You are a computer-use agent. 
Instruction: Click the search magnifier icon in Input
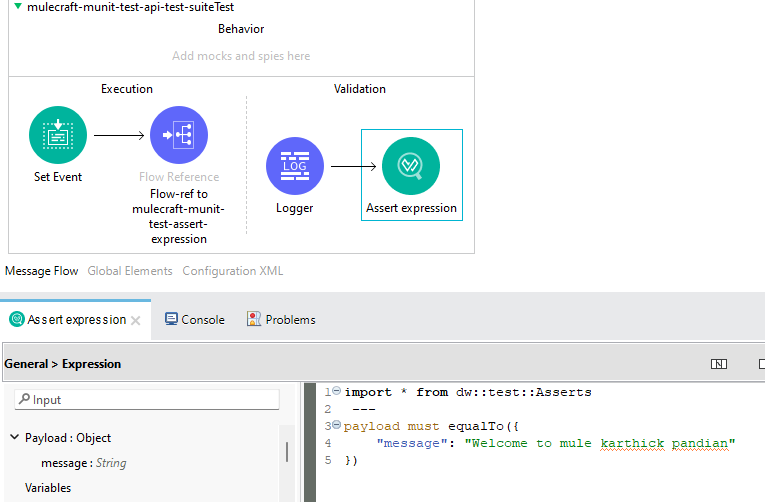point(25,400)
